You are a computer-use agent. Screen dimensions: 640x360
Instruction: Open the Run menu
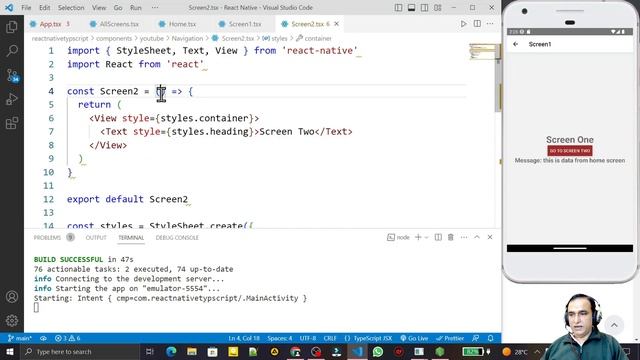(x=136, y=8)
